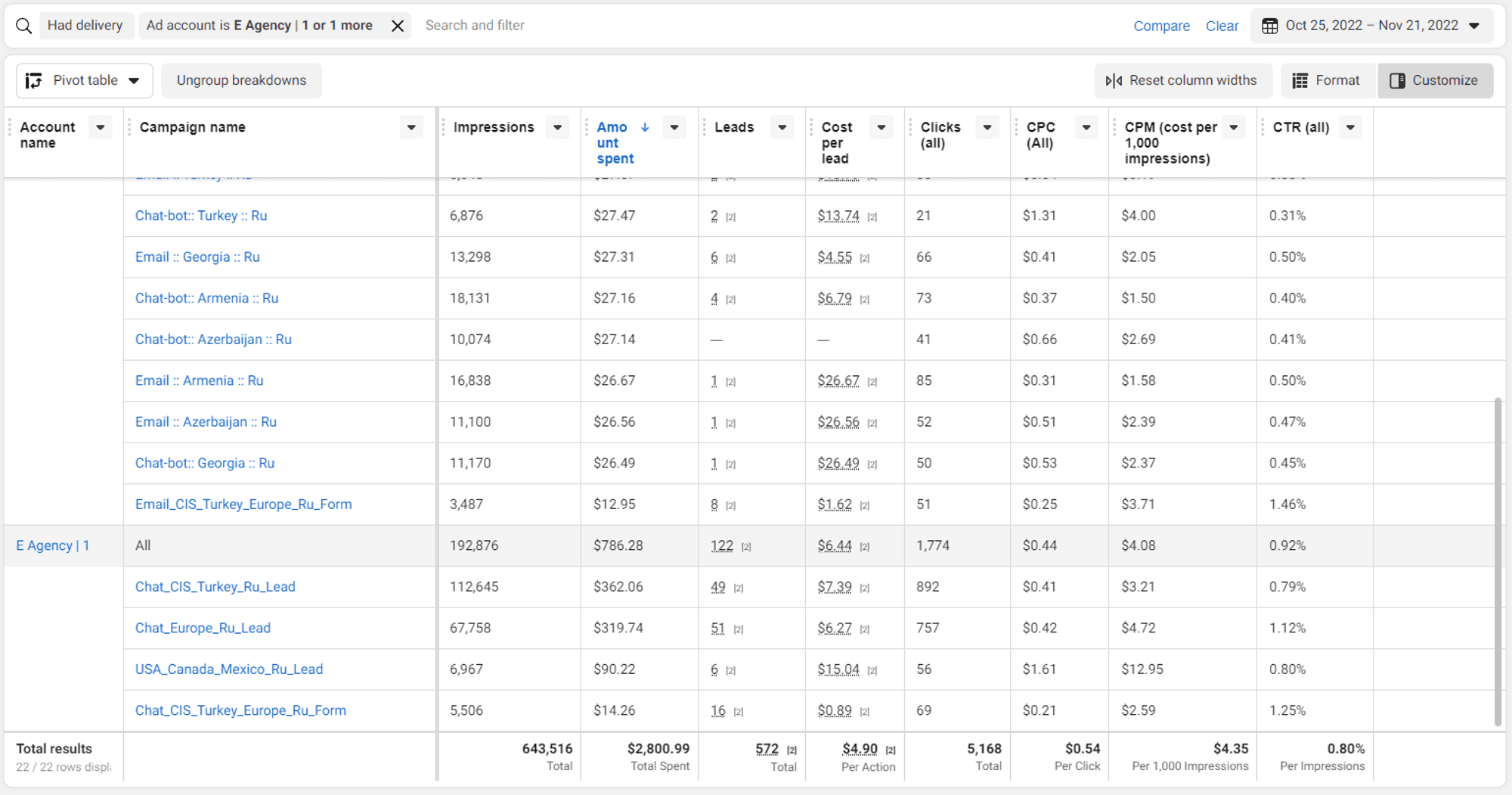Clear all filters
Image resolution: width=1512 pixels, height=795 pixels.
coord(1222,26)
